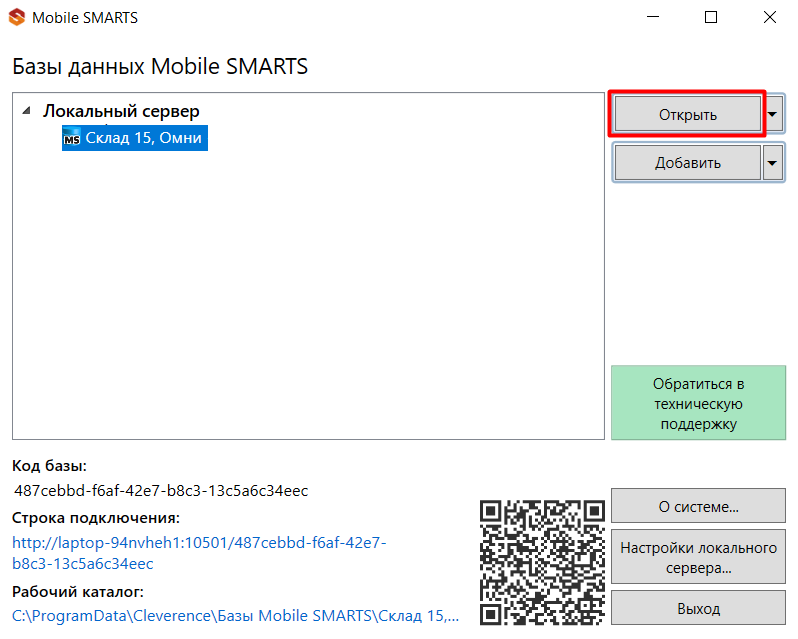Open Настройки локального сервера...
Screen dimensions: 798x639
698,557
